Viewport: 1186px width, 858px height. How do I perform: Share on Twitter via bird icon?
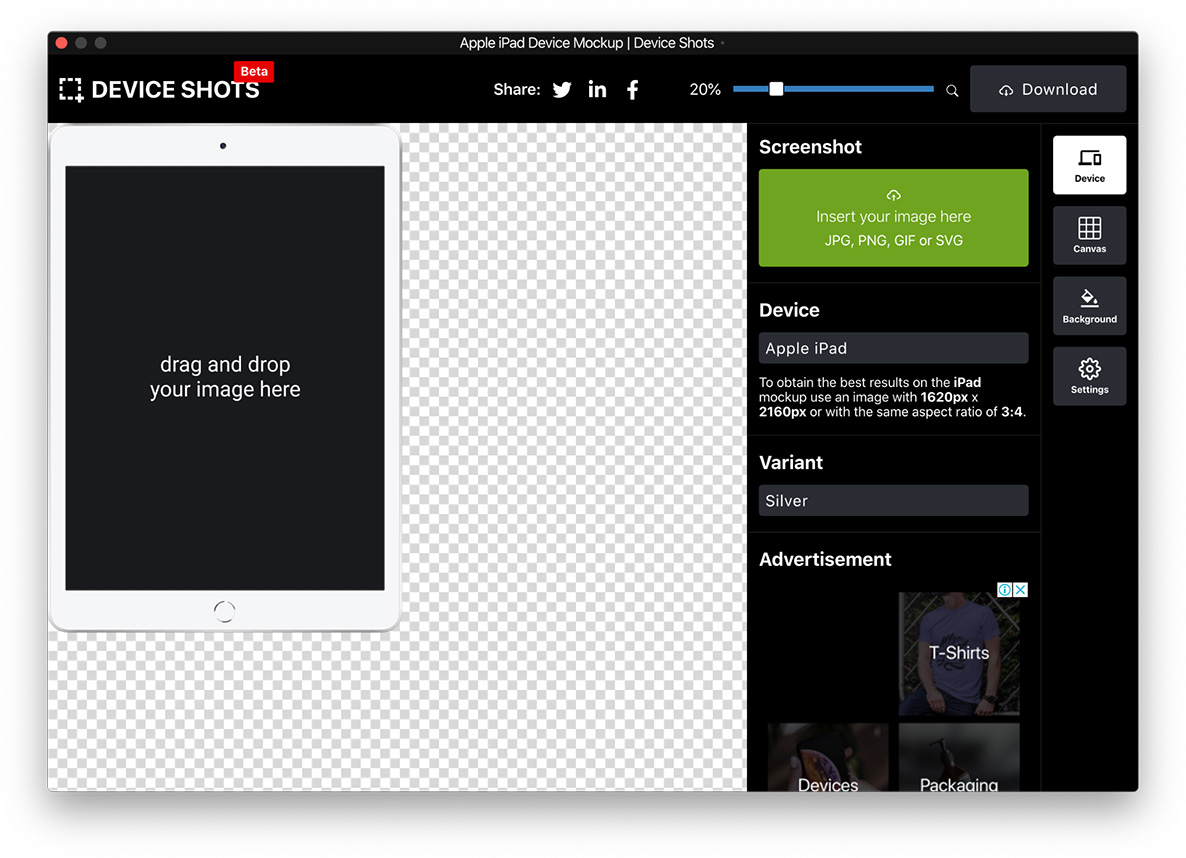(x=562, y=90)
